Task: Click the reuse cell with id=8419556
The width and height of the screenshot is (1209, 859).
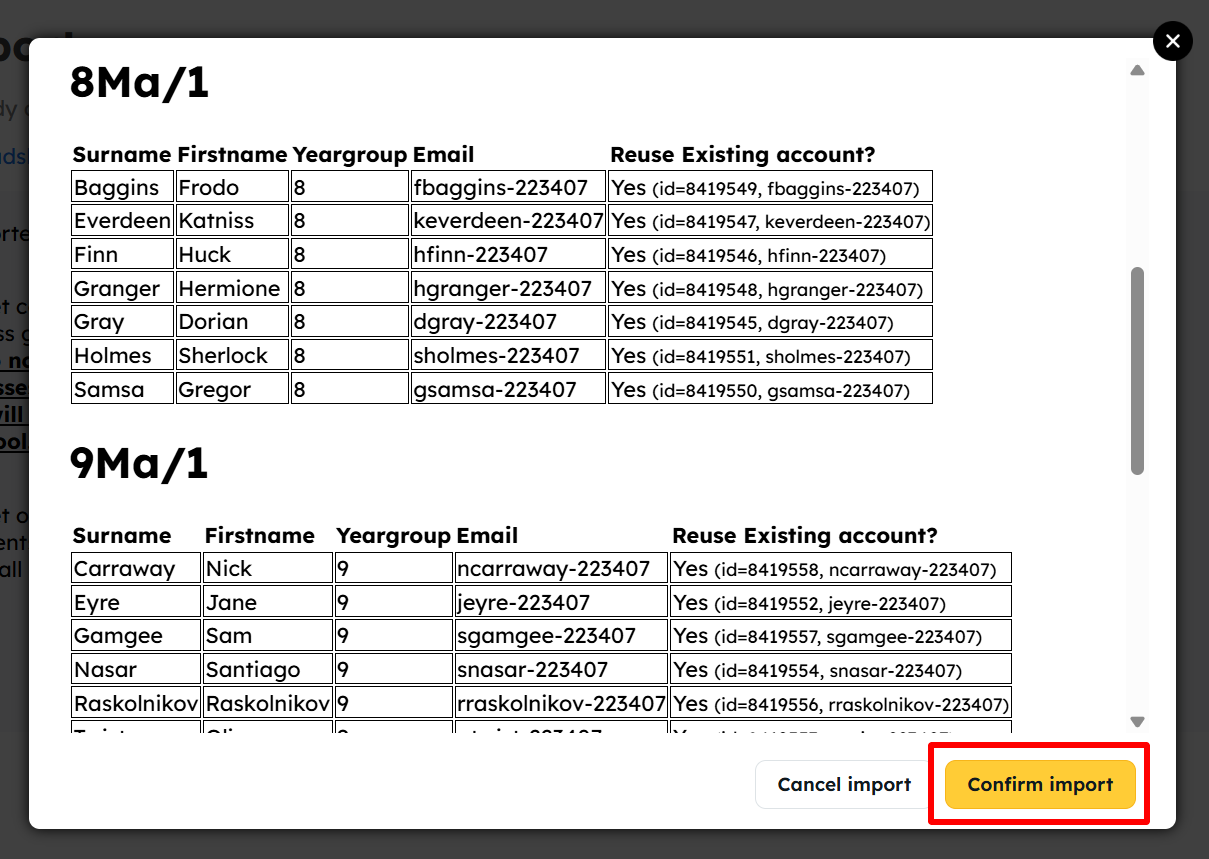Action: 841,703
